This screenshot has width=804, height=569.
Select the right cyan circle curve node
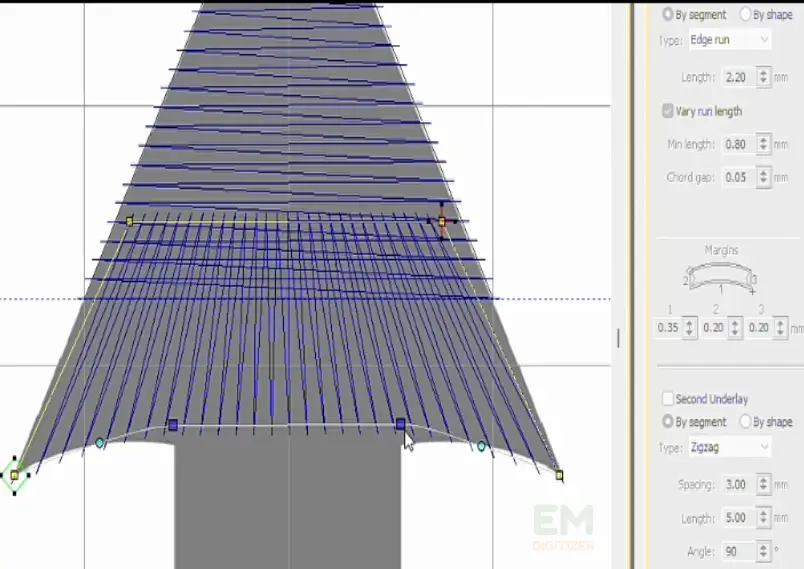(x=481, y=446)
